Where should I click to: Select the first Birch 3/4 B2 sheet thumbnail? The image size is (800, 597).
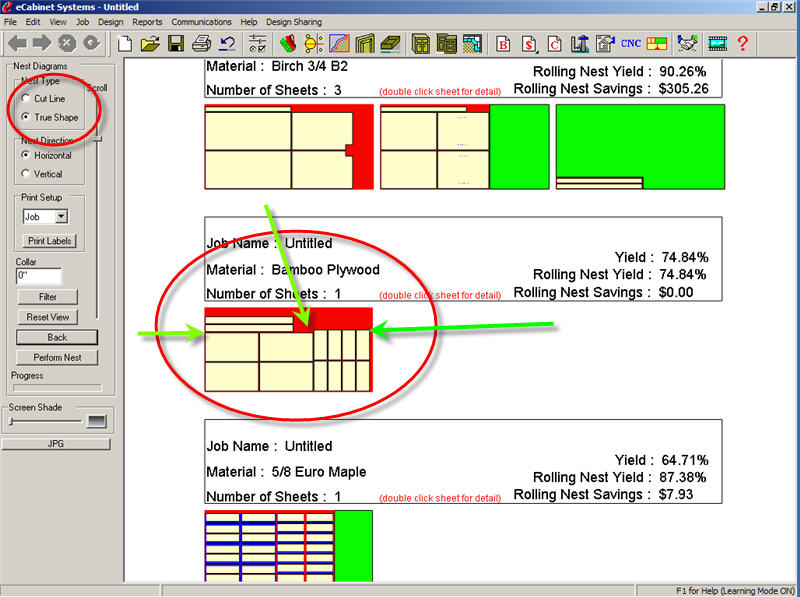point(289,147)
